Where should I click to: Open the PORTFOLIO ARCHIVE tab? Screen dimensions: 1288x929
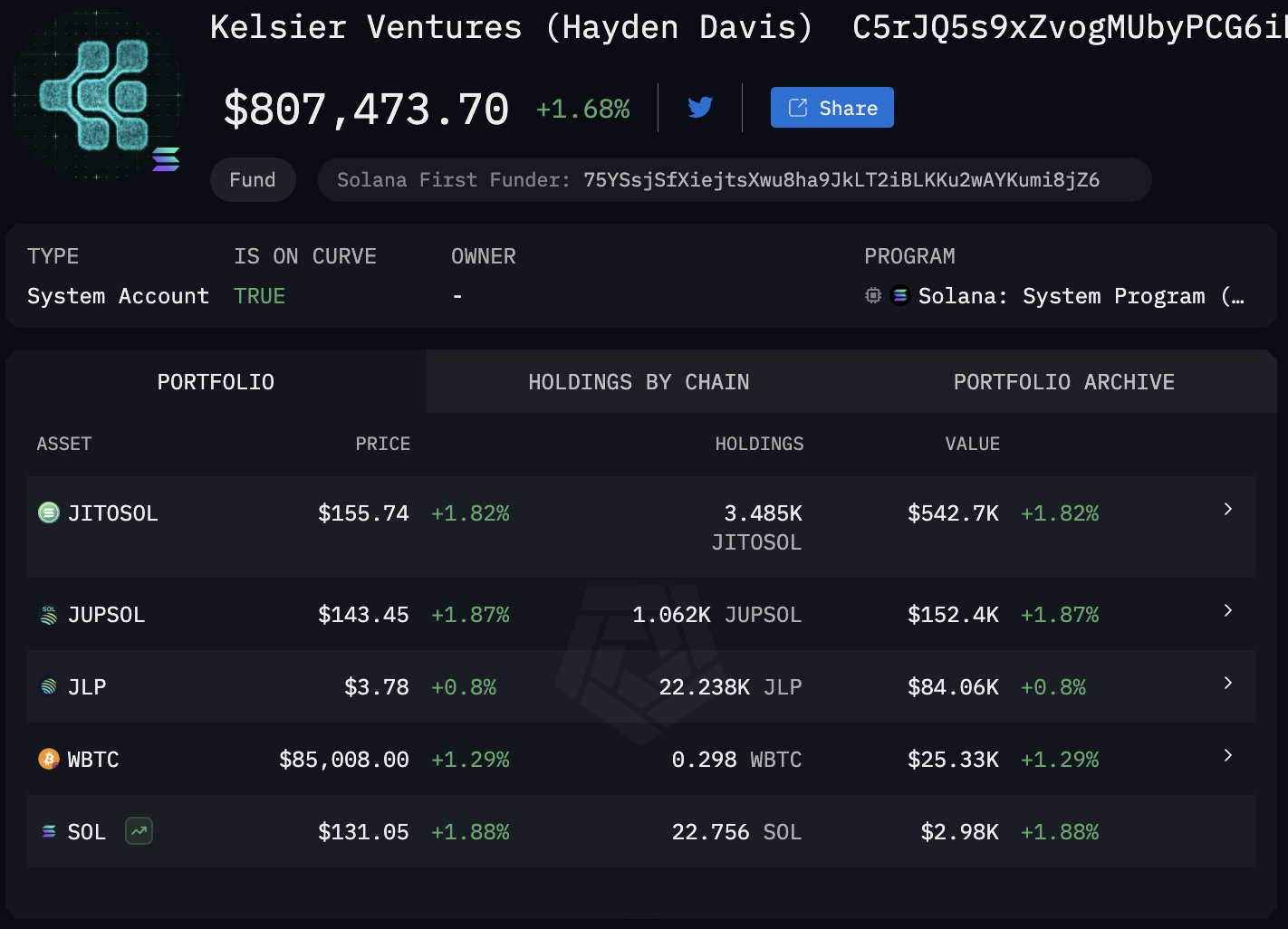[x=1064, y=382]
